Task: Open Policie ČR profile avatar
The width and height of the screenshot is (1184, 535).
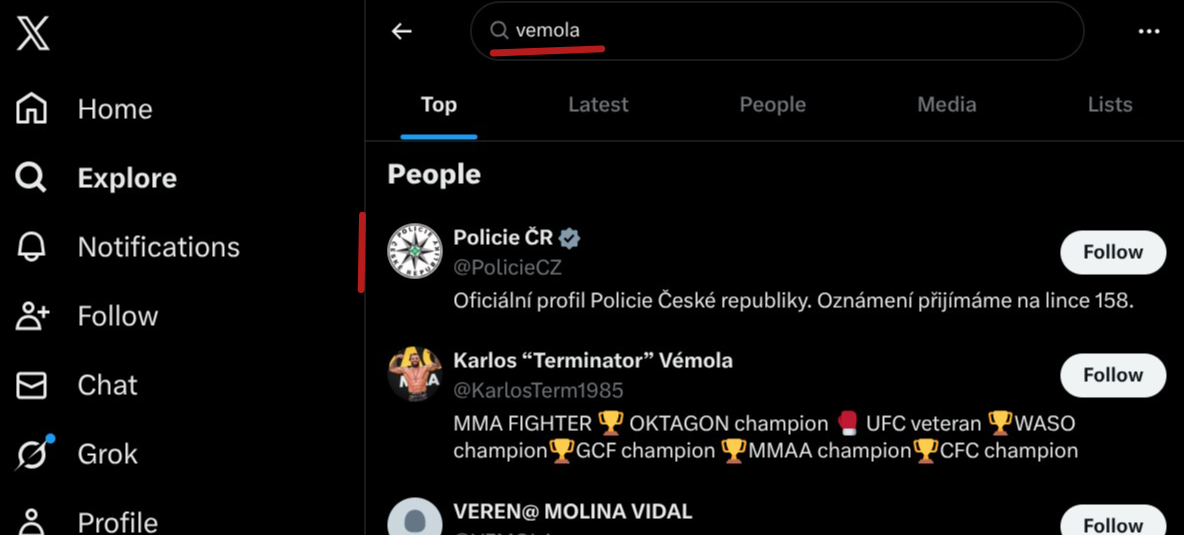Action: click(x=415, y=251)
